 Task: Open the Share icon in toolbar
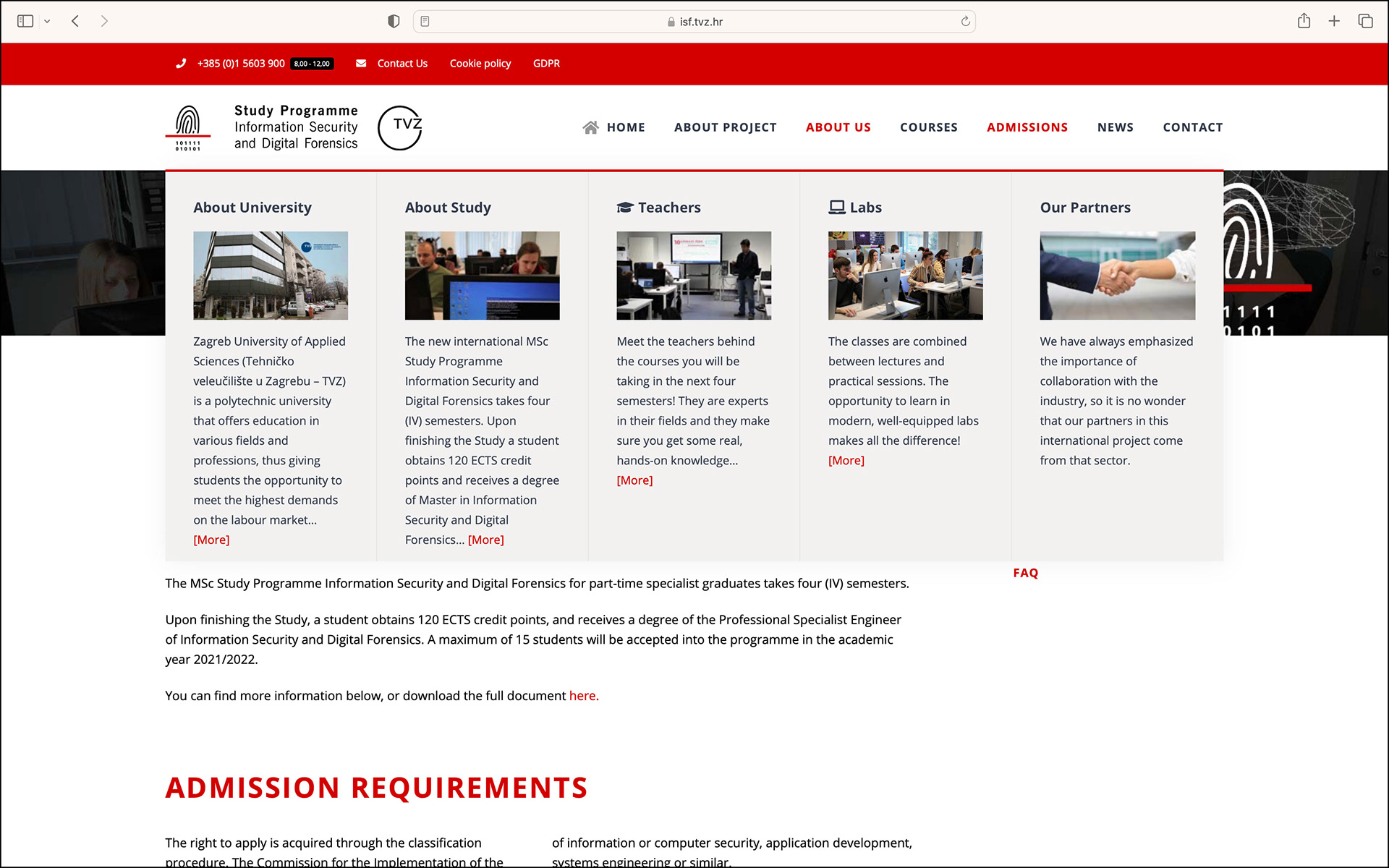tap(1304, 21)
